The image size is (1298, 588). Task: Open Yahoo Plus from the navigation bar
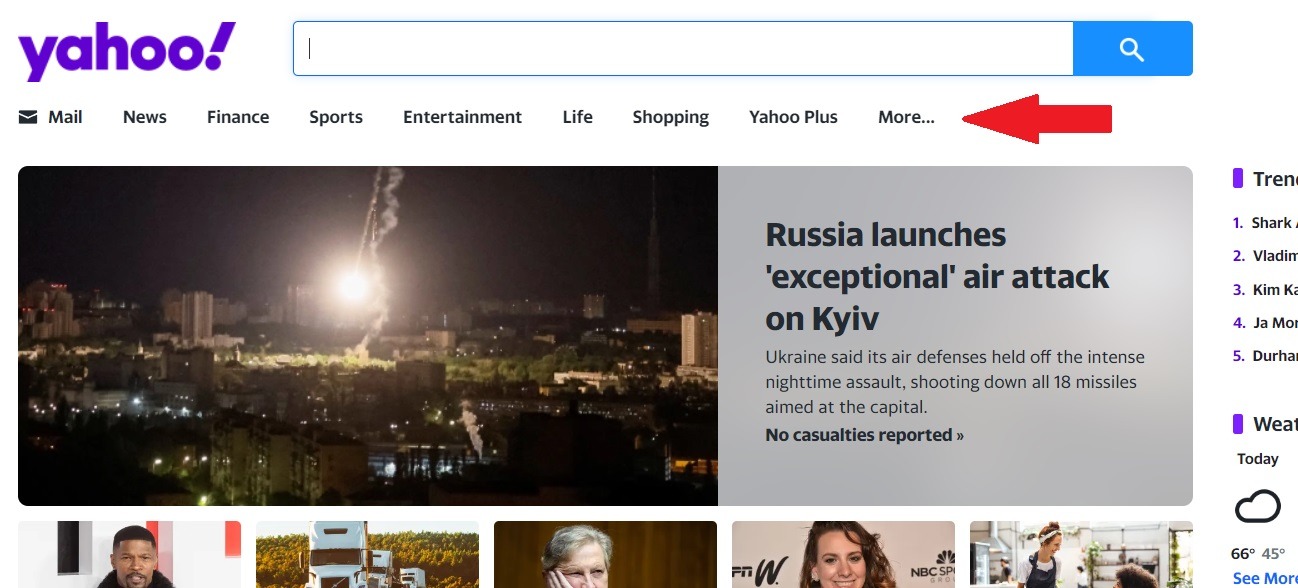click(793, 117)
